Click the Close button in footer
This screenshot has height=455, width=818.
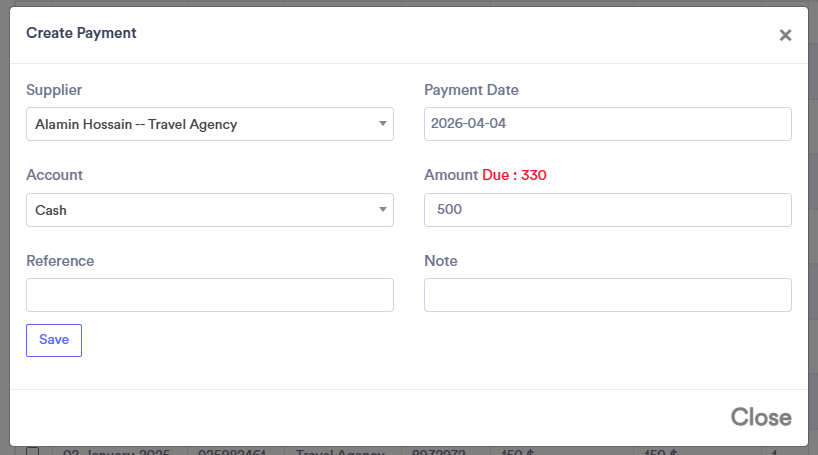(760, 417)
